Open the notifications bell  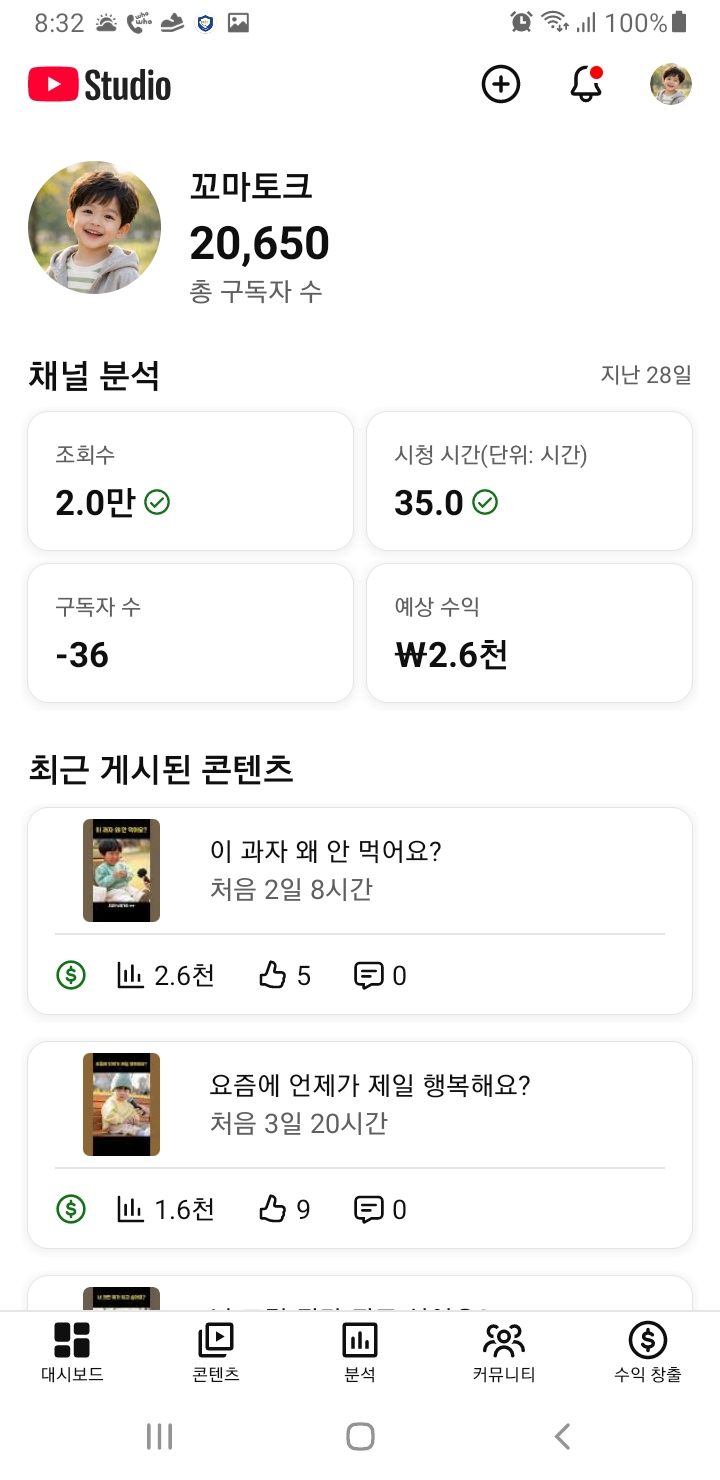tap(586, 85)
